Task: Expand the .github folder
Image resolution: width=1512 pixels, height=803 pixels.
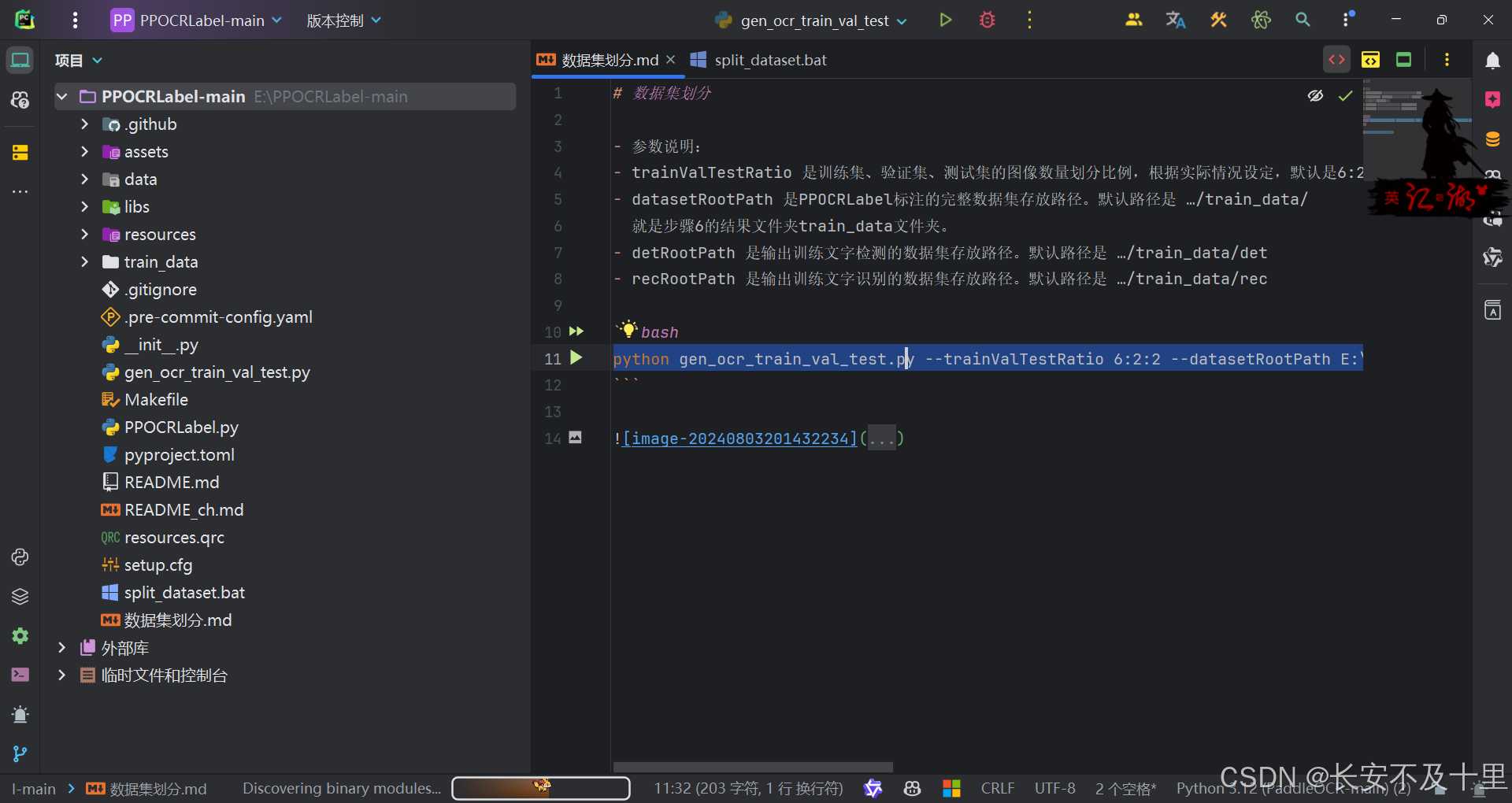Action: (84, 124)
